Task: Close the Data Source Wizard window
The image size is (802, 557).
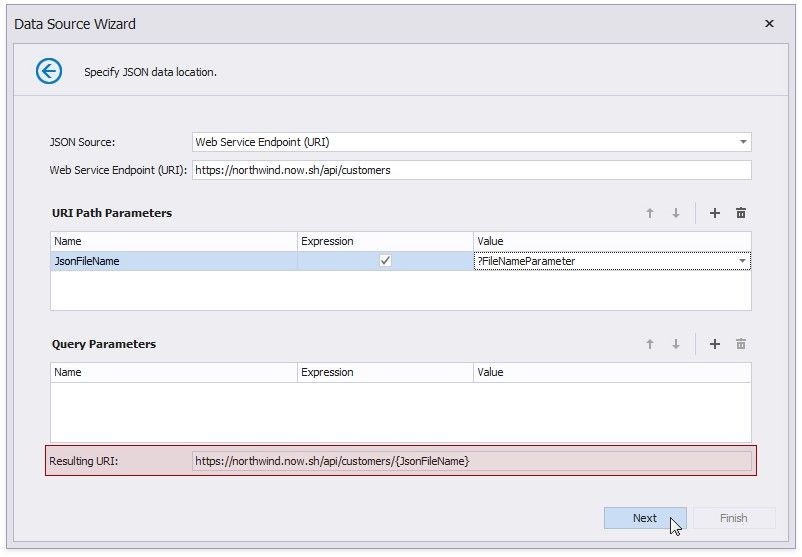Action: coord(769,23)
